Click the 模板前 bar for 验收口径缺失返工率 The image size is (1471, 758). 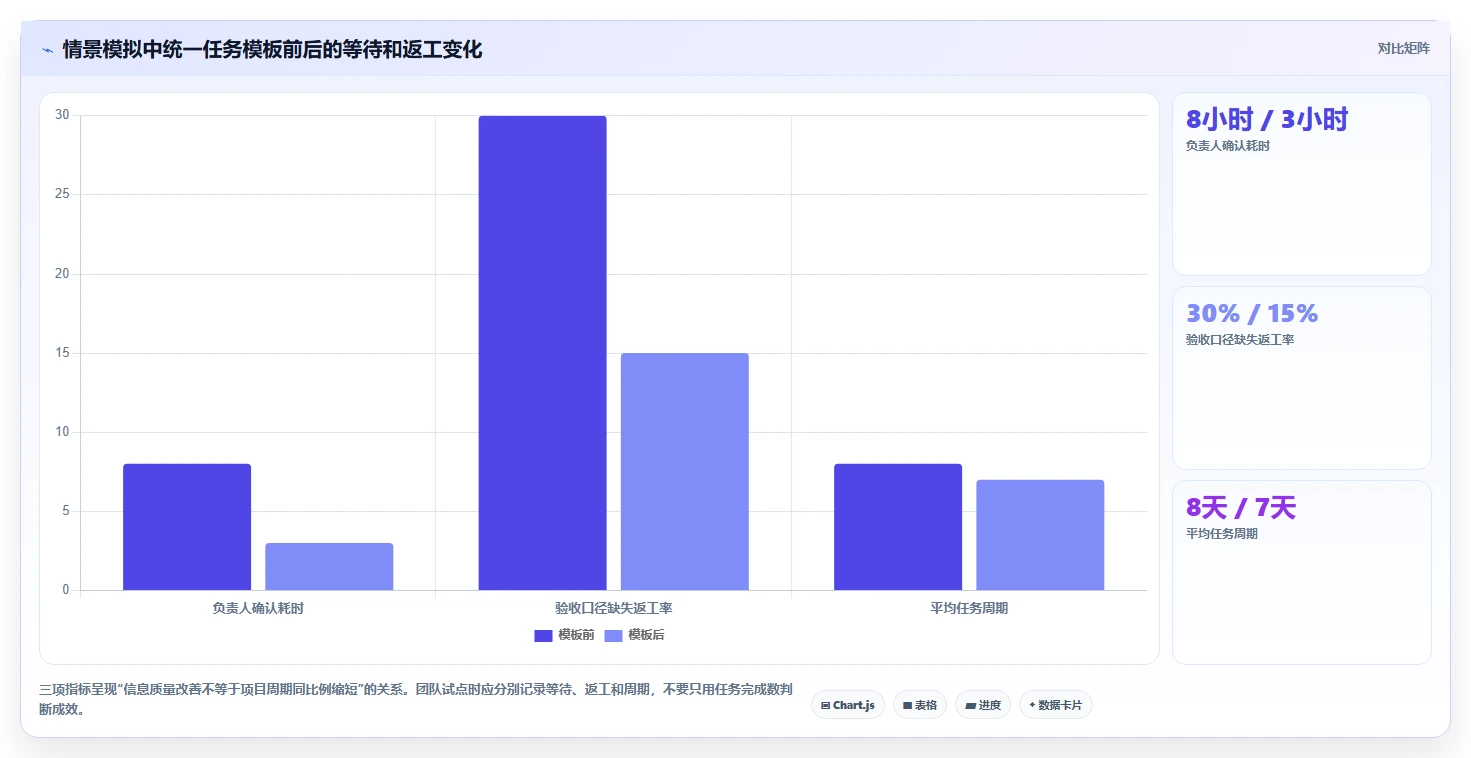542,353
